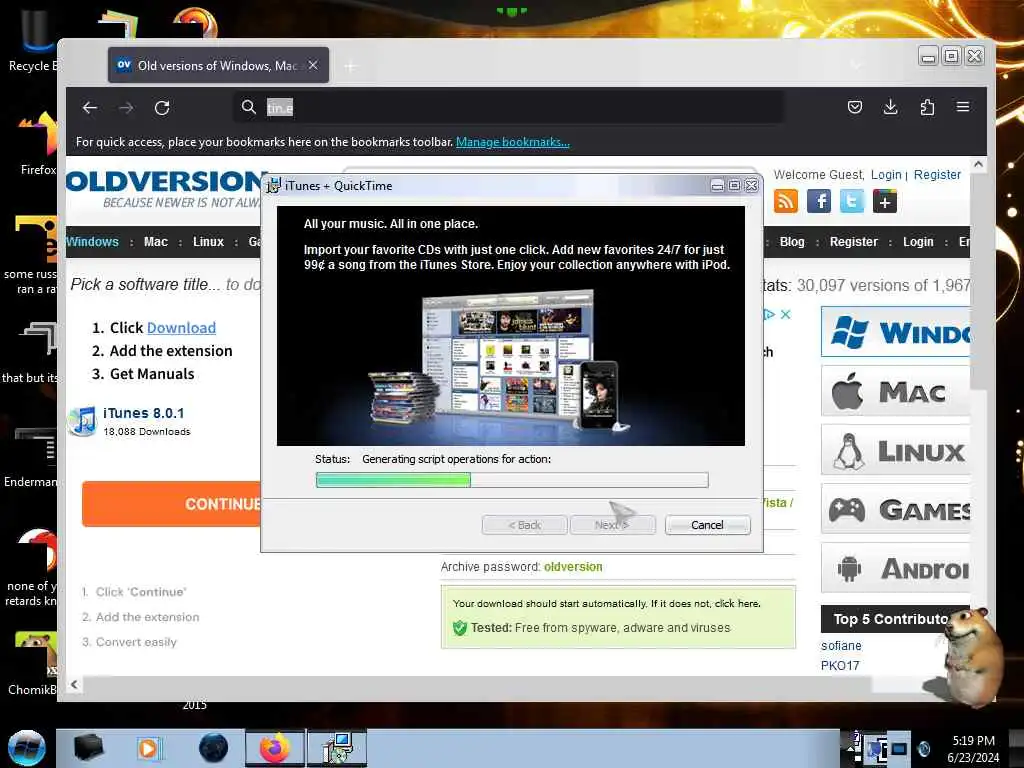
Task: Click the Download link in step 1
Action: (x=181, y=328)
